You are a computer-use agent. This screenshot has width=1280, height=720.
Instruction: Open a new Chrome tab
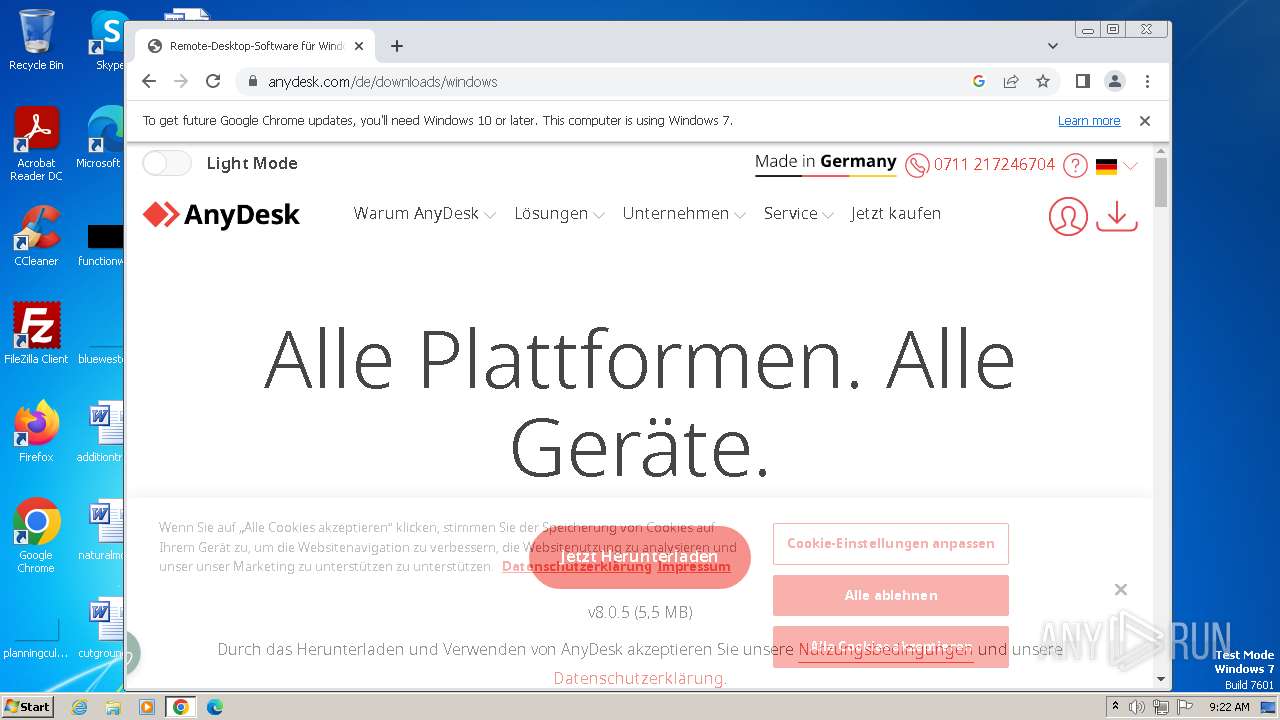[x=397, y=46]
